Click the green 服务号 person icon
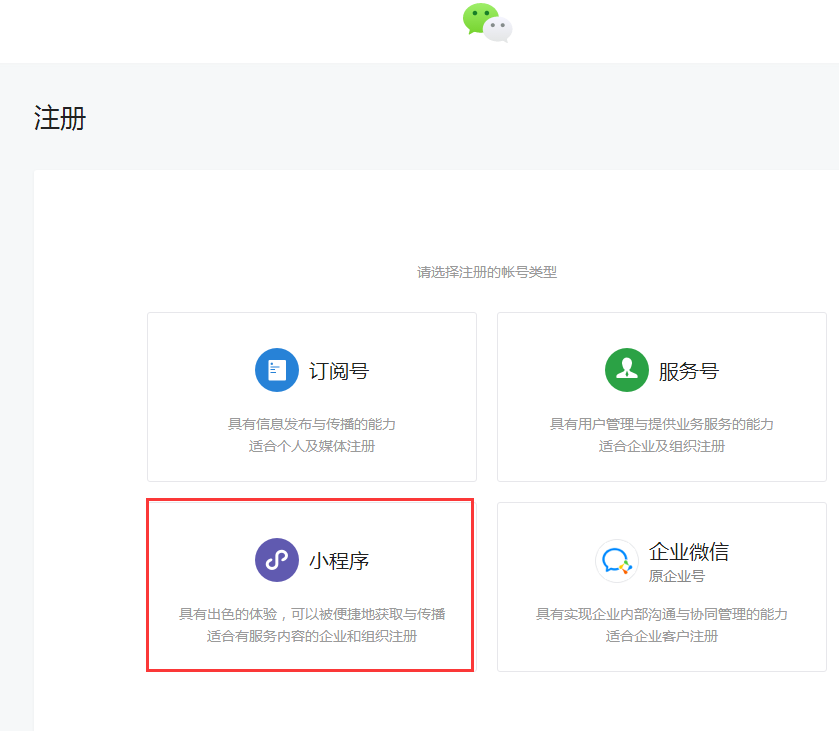 pos(627,370)
